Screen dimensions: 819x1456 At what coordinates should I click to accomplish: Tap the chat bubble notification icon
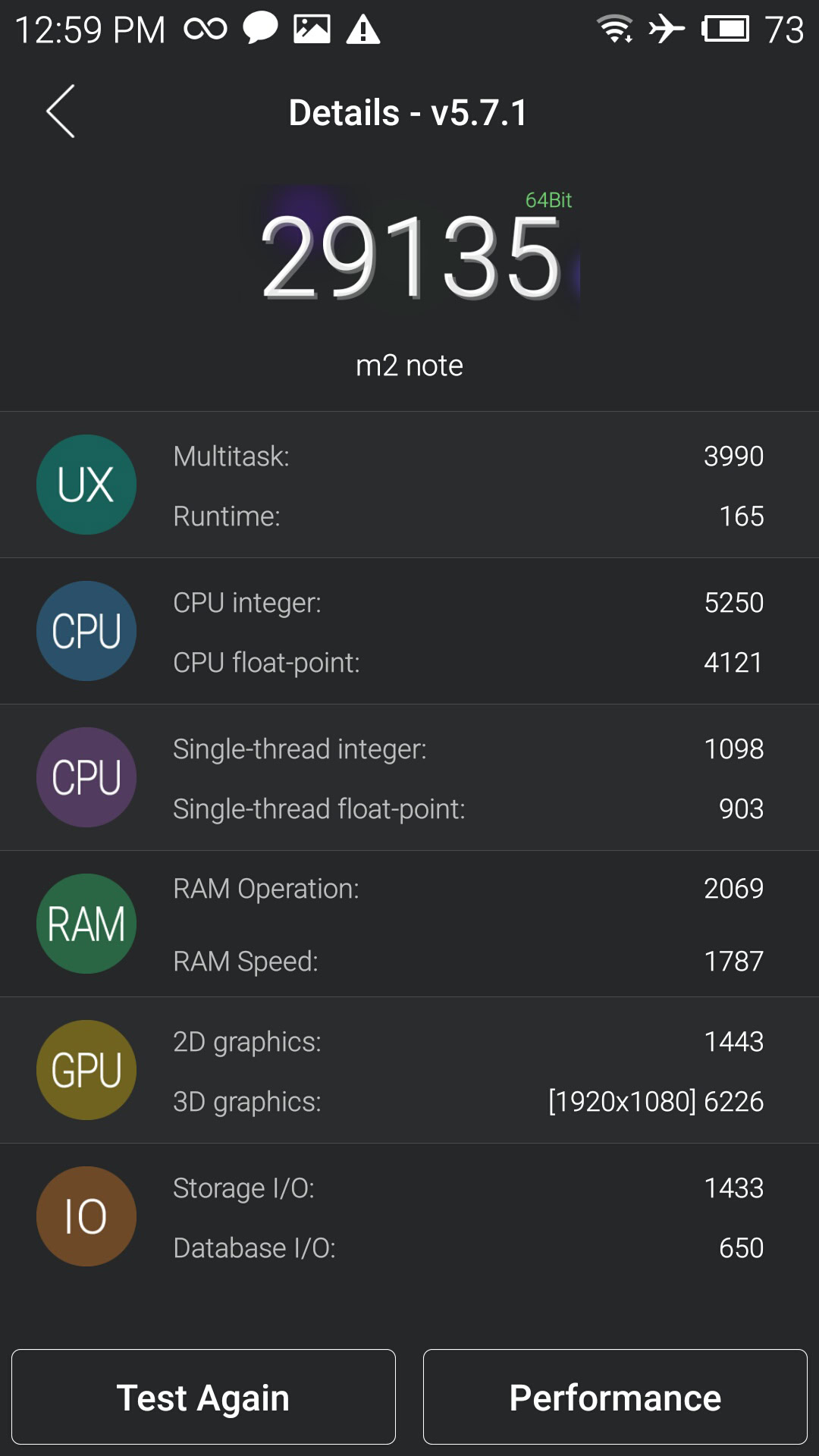260,30
